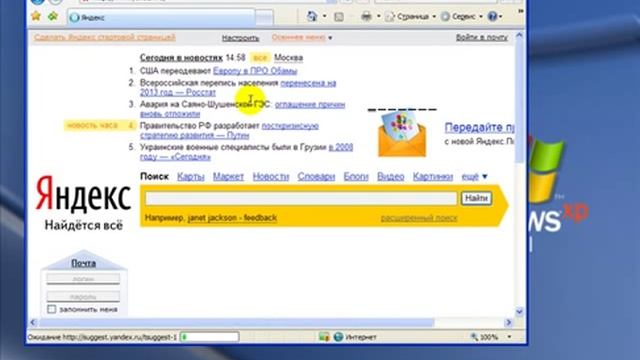This screenshot has width=640, height=360.
Task: Select the Яндекс browser tab
Action: (161, 18)
